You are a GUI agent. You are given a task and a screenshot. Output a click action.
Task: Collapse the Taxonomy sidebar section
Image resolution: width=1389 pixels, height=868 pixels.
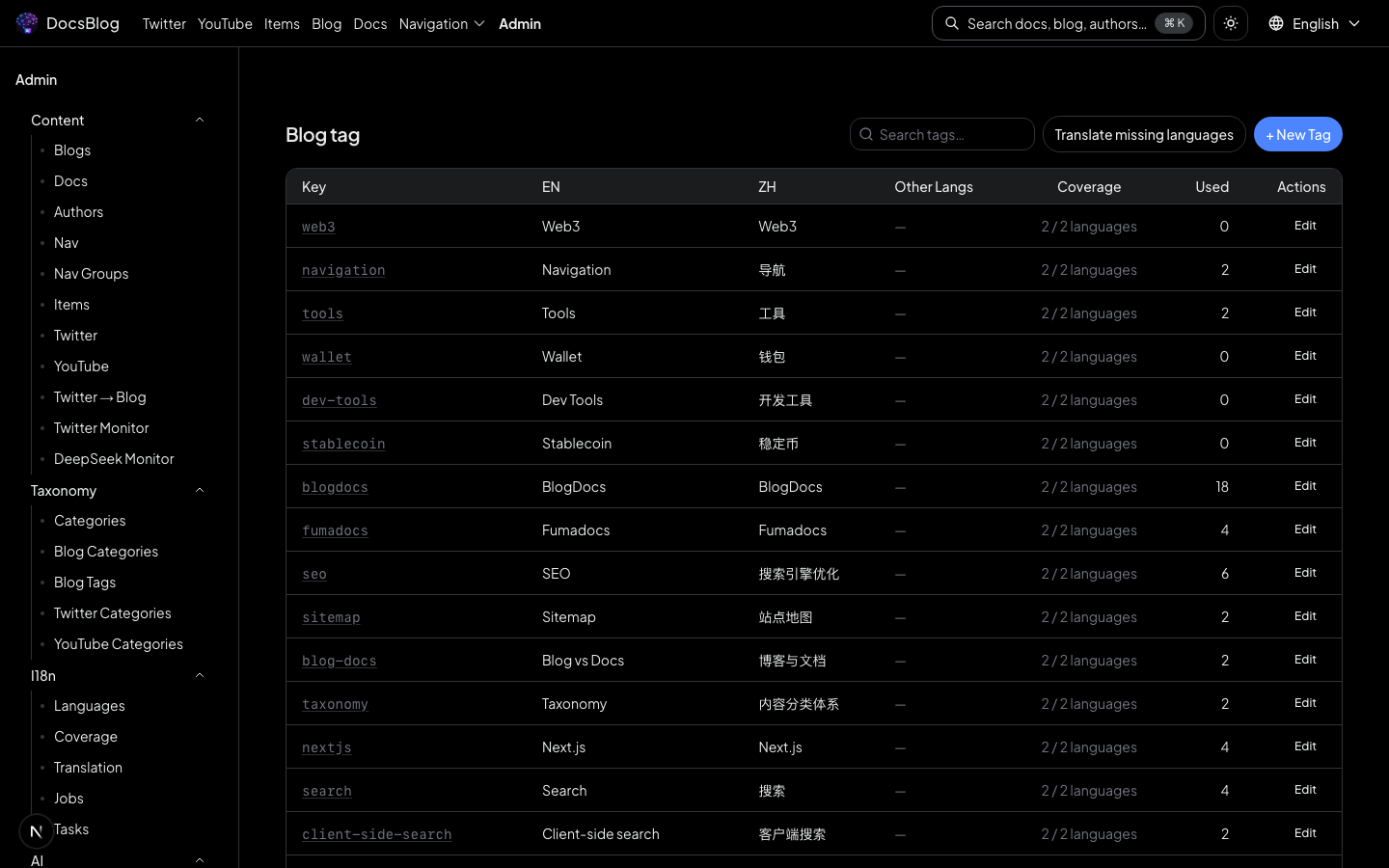pyautogui.click(x=200, y=491)
